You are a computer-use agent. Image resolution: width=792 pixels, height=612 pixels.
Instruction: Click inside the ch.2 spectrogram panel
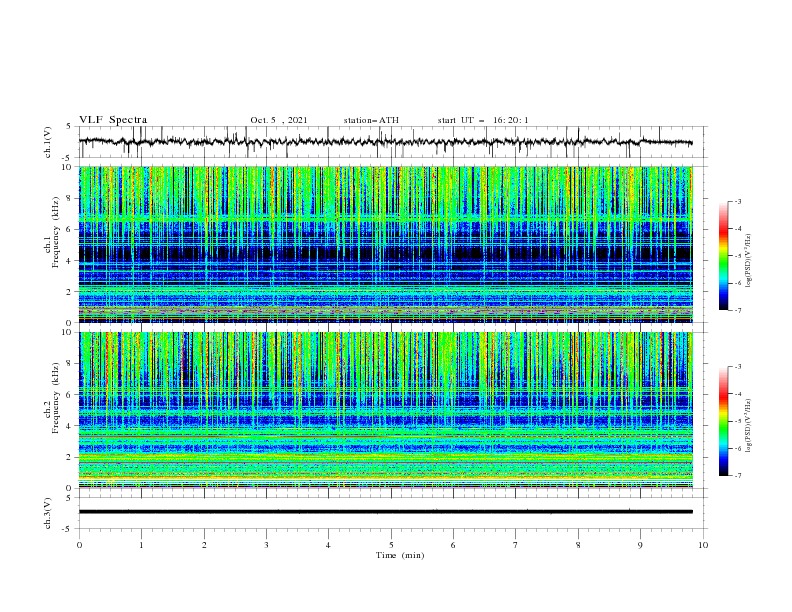(x=386, y=410)
